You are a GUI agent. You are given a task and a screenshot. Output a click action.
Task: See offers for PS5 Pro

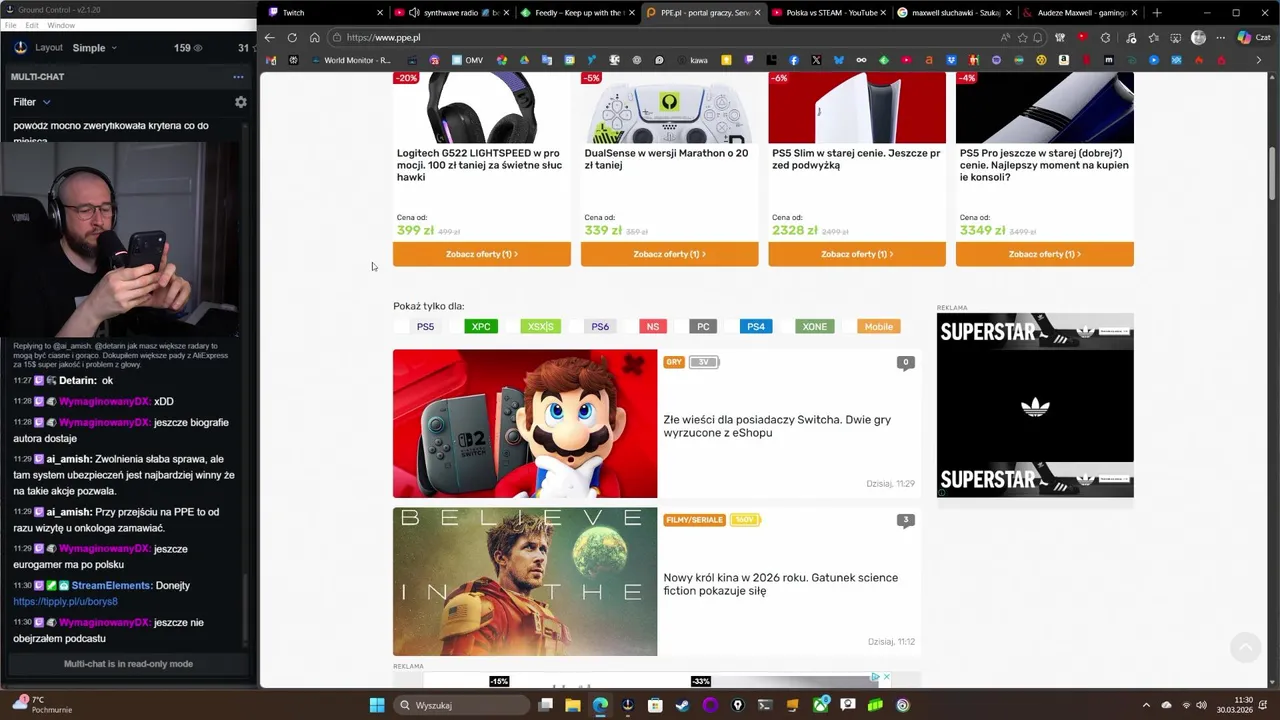pos(1045,254)
